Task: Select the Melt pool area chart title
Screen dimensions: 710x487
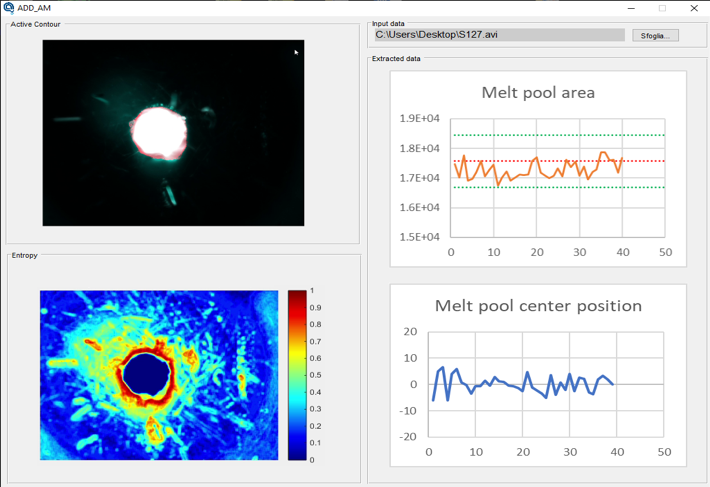Action: tap(538, 93)
